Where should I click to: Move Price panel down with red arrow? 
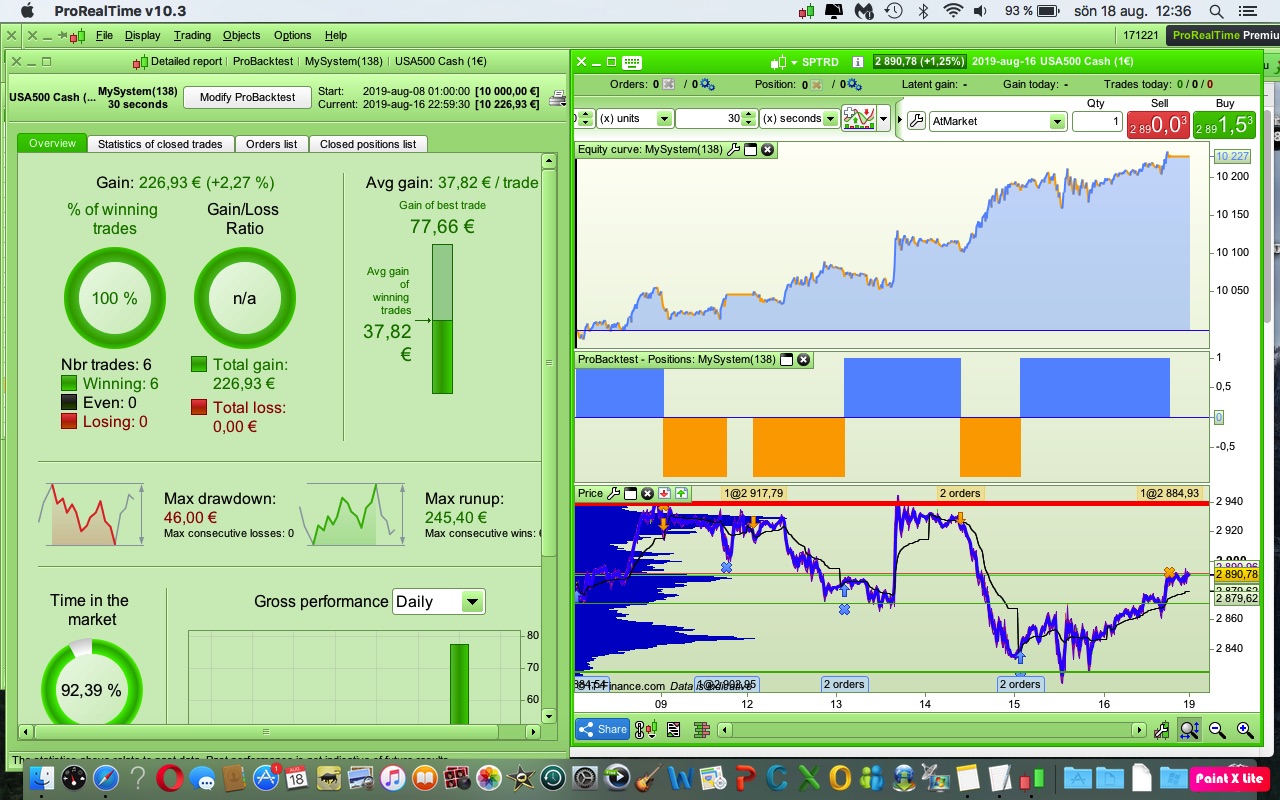point(664,493)
